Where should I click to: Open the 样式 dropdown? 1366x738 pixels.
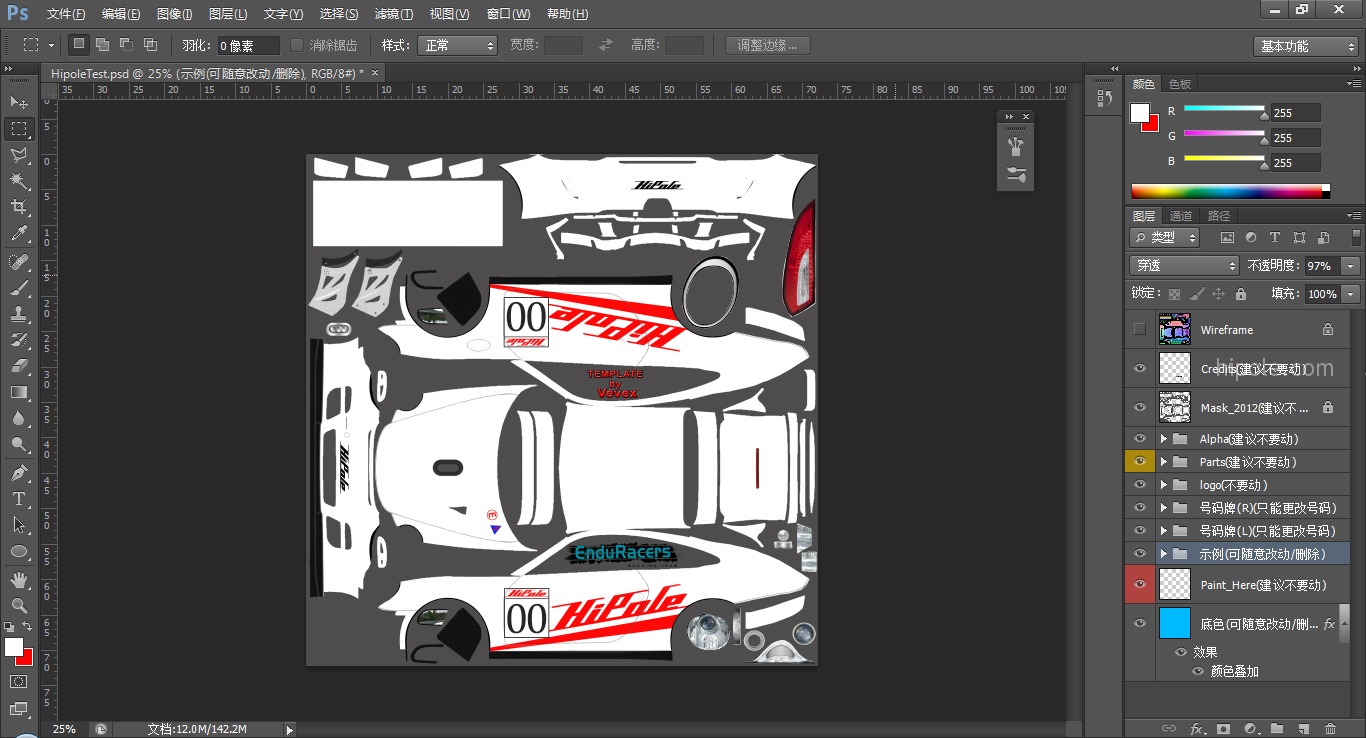tap(458, 45)
